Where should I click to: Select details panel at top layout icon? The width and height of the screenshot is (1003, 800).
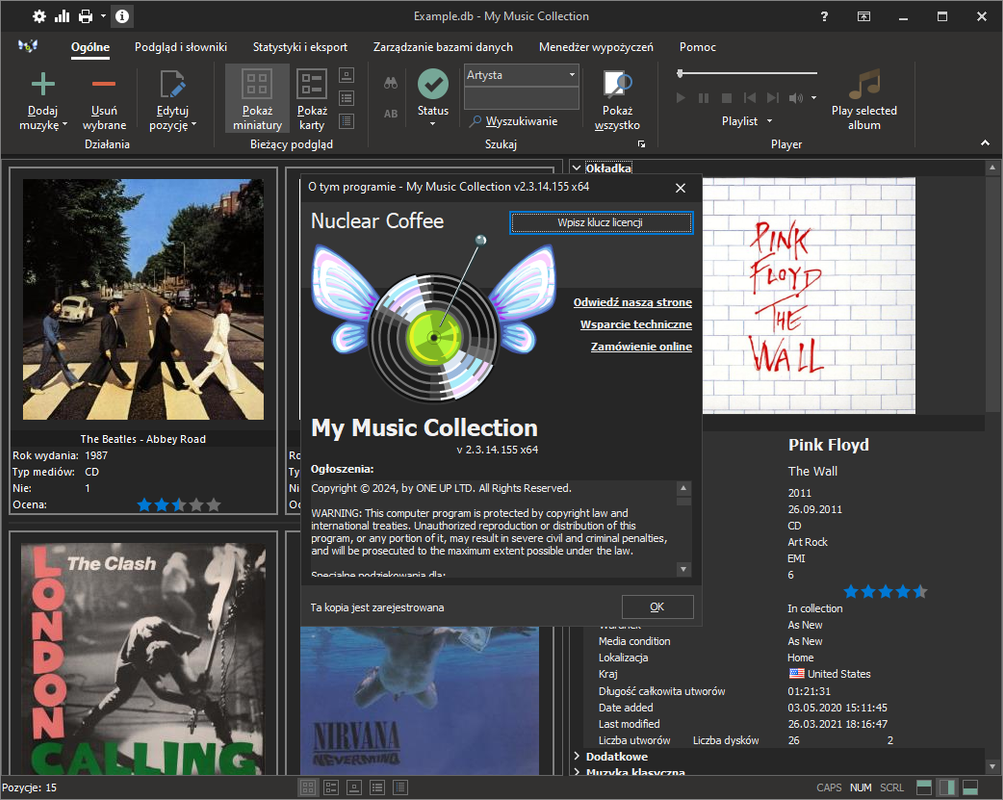[924, 788]
